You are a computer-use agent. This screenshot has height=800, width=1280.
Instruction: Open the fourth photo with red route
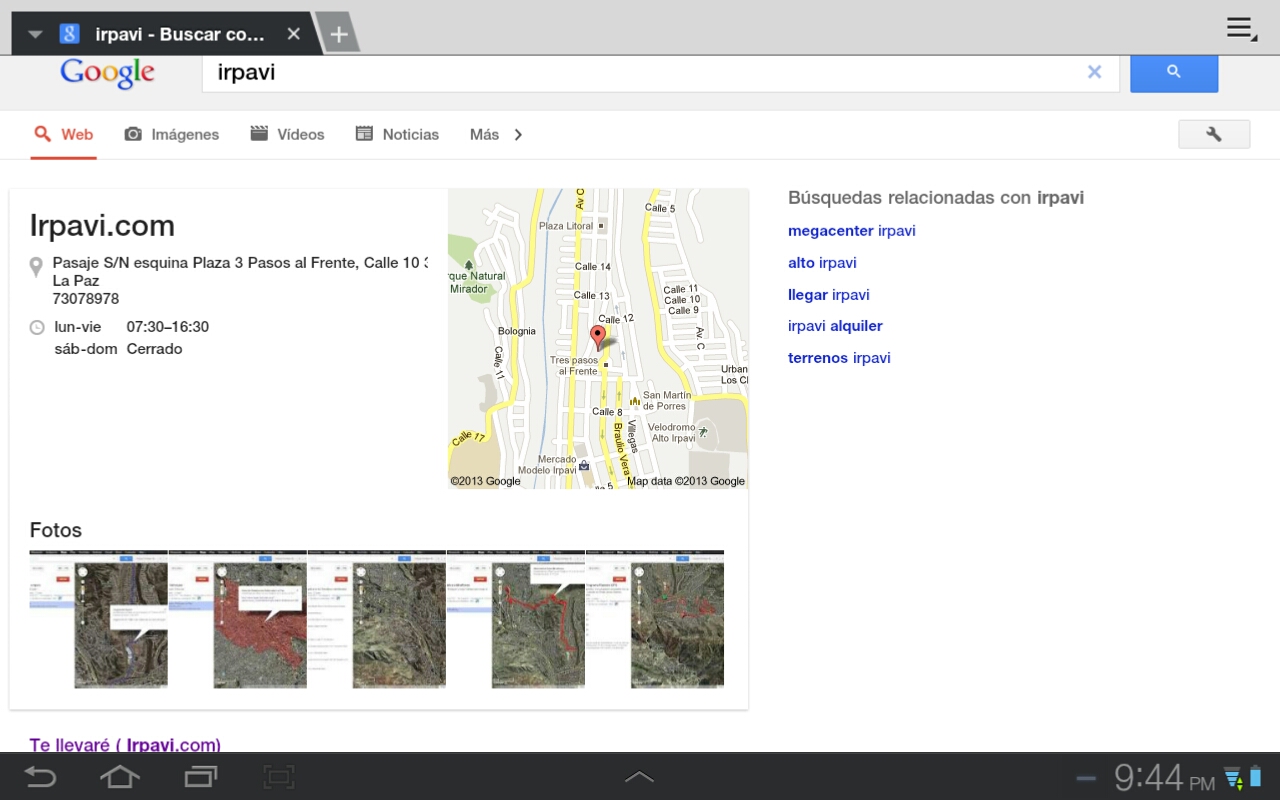click(516, 619)
